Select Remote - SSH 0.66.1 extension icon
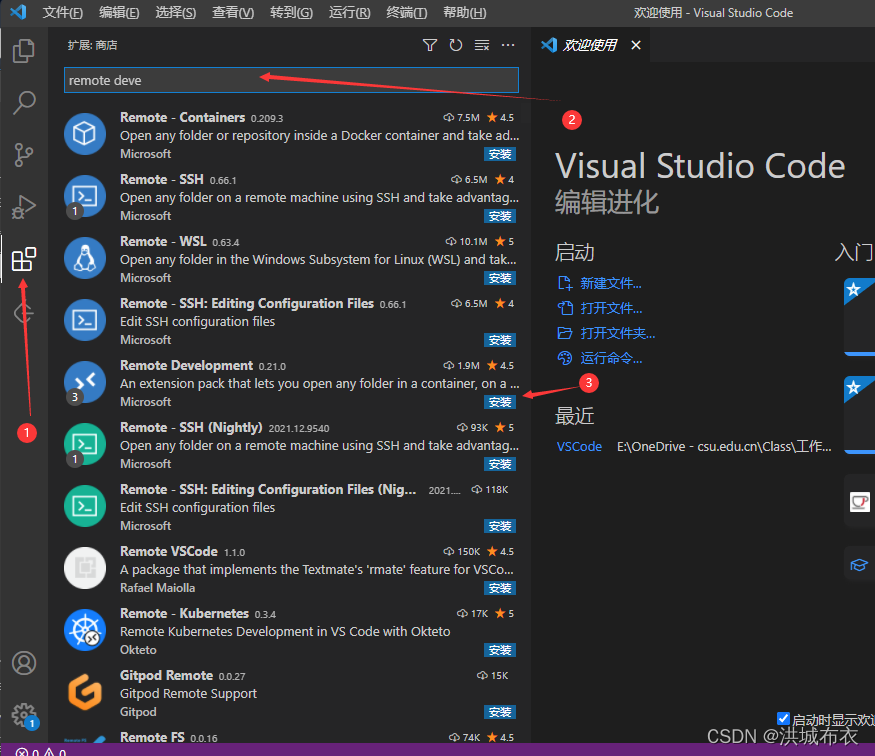875x756 pixels. coord(85,196)
